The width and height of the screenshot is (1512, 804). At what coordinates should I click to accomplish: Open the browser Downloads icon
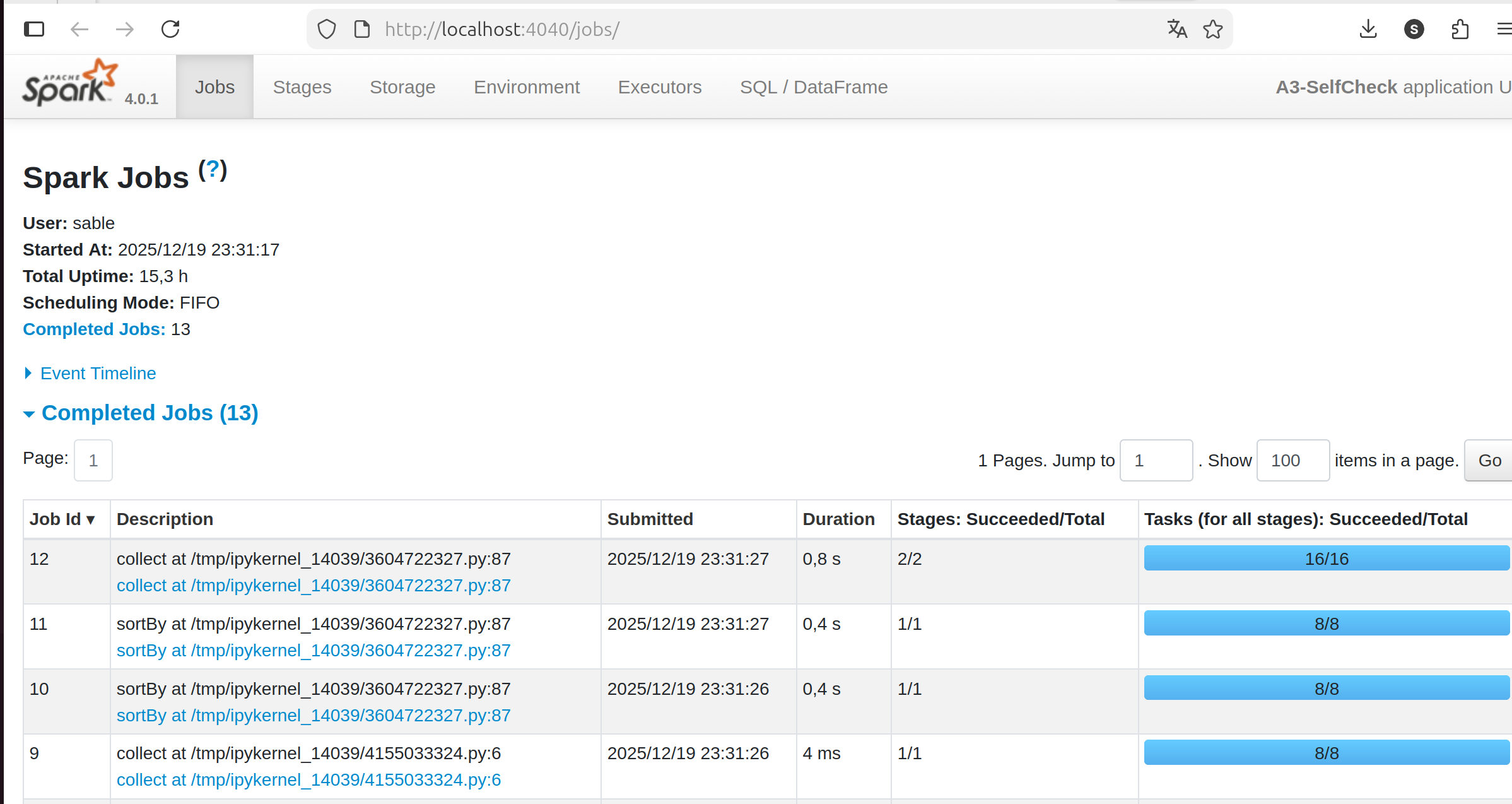[x=1368, y=29]
